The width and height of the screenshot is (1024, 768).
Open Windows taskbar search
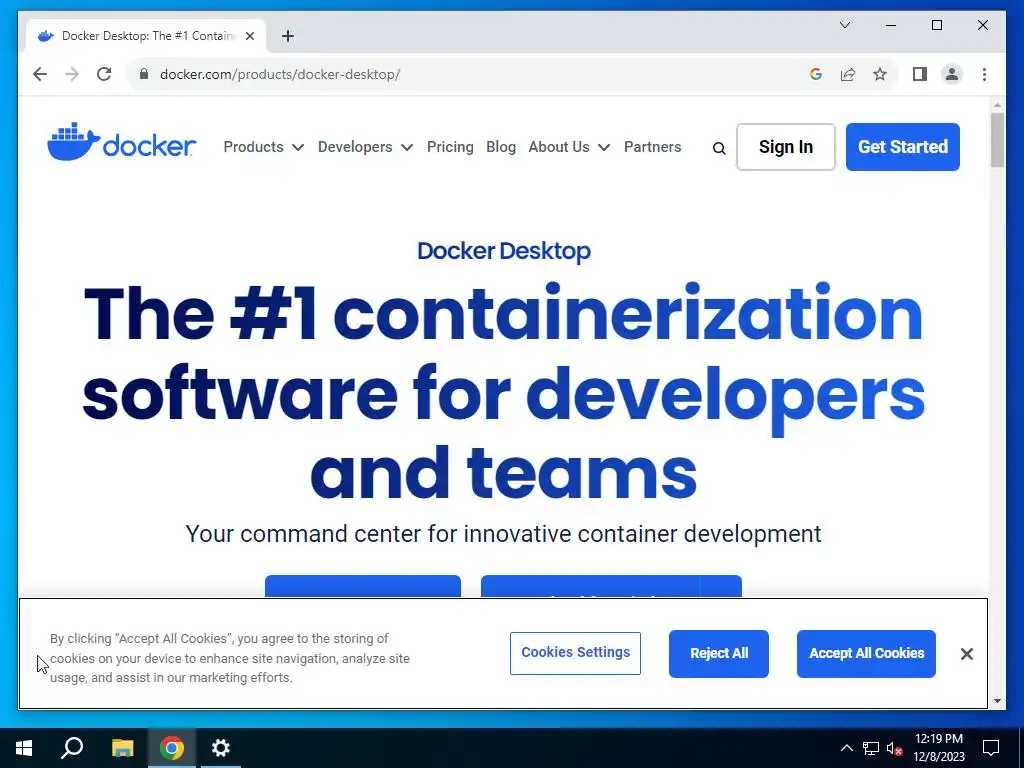click(72, 748)
